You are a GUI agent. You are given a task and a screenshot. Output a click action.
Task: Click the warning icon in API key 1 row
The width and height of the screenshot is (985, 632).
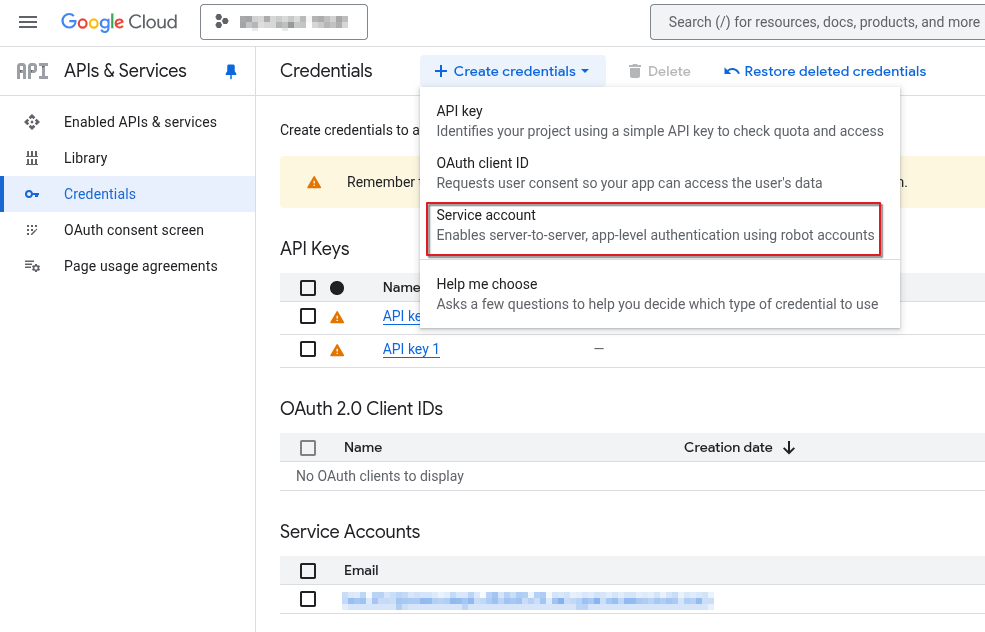point(337,350)
